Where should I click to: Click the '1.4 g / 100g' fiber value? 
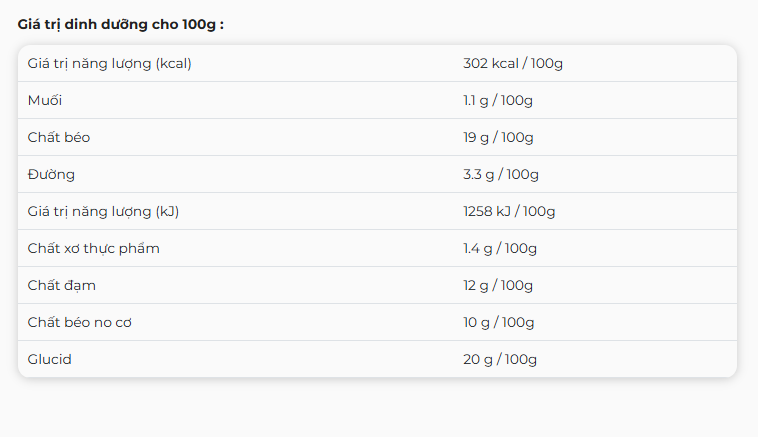[x=500, y=248]
